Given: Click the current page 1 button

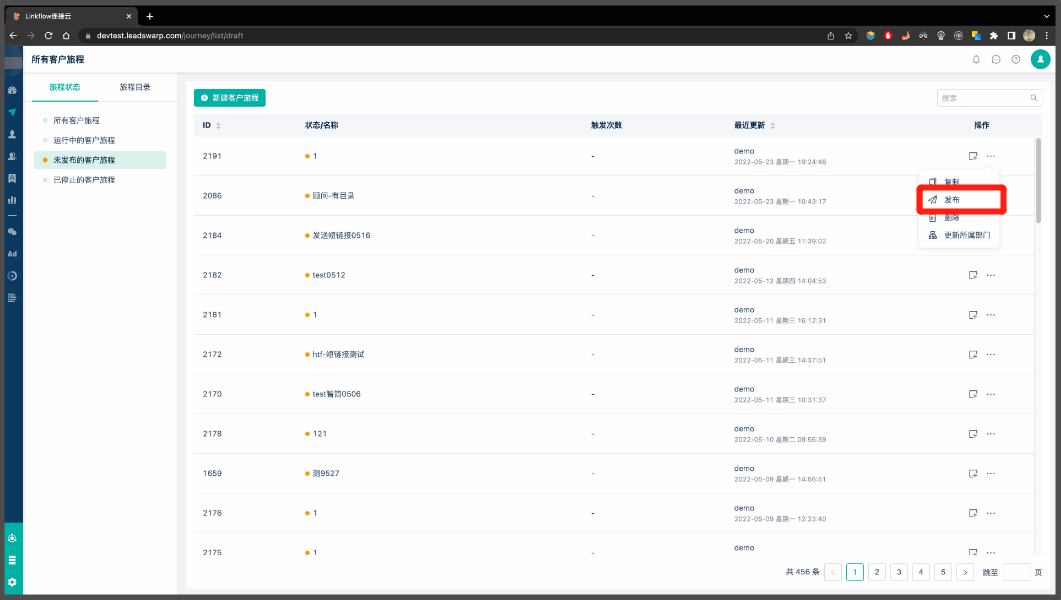Looking at the screenshot, I should click(855, 572).
